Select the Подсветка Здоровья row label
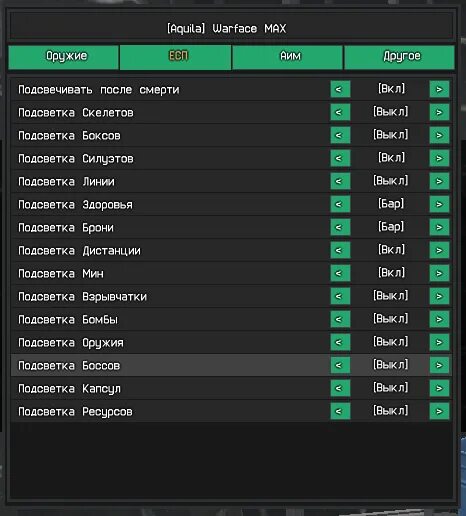 point(75,205)
